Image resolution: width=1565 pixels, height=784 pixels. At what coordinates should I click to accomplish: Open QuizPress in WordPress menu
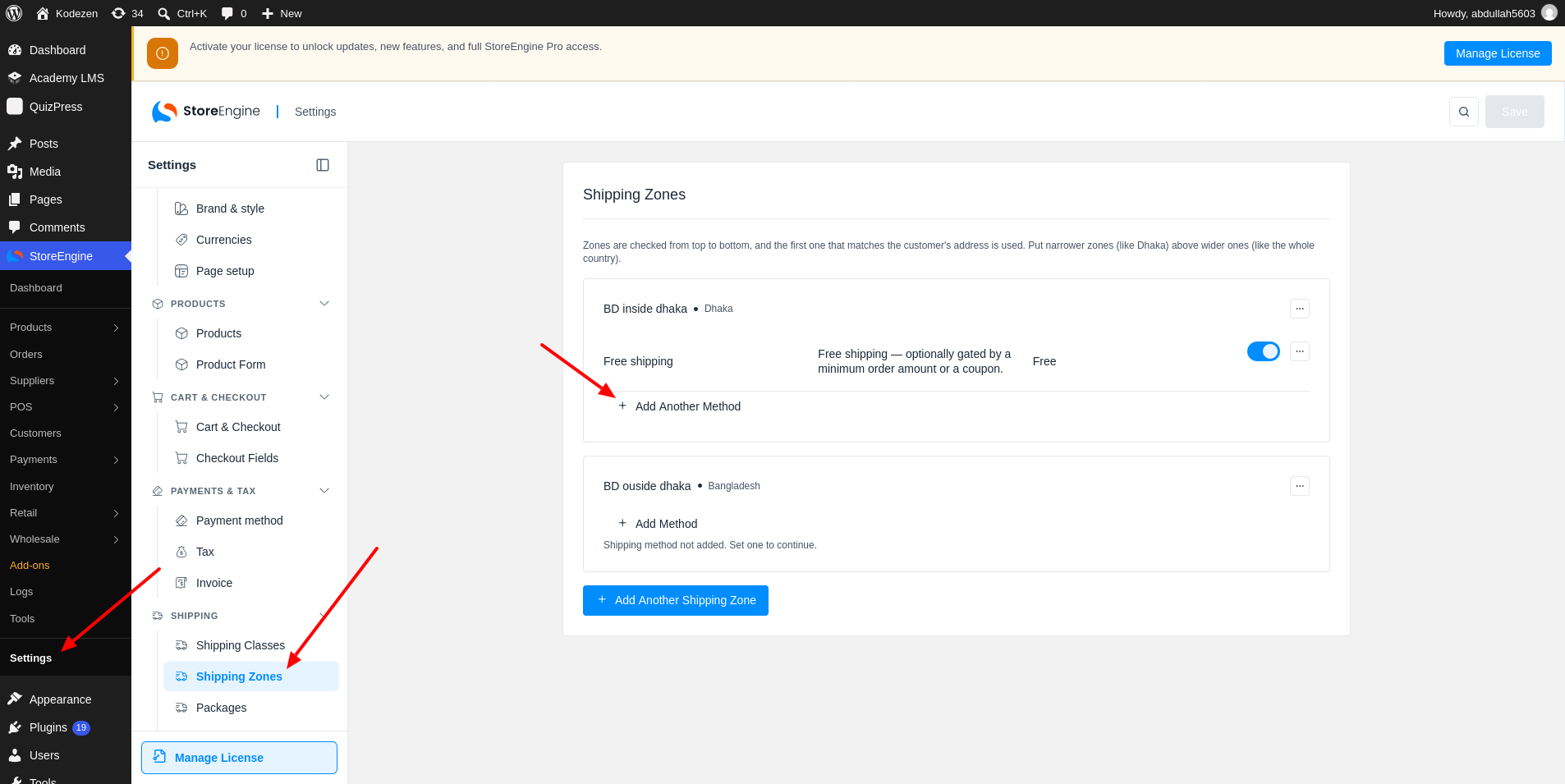pos(66,107)
